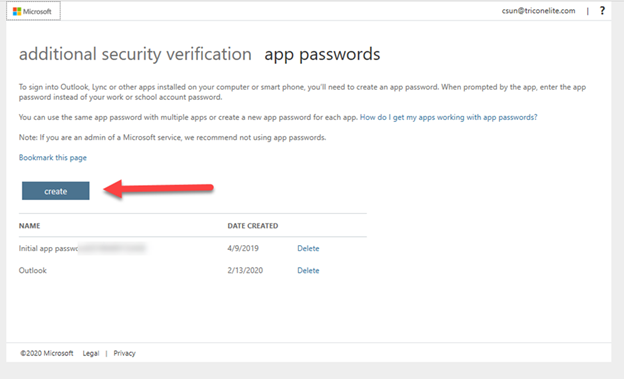Viewport: 624px width, 379px height.
Task: Click the Microsoft logo
Action: pyautogui.click(x=33, y=11)
